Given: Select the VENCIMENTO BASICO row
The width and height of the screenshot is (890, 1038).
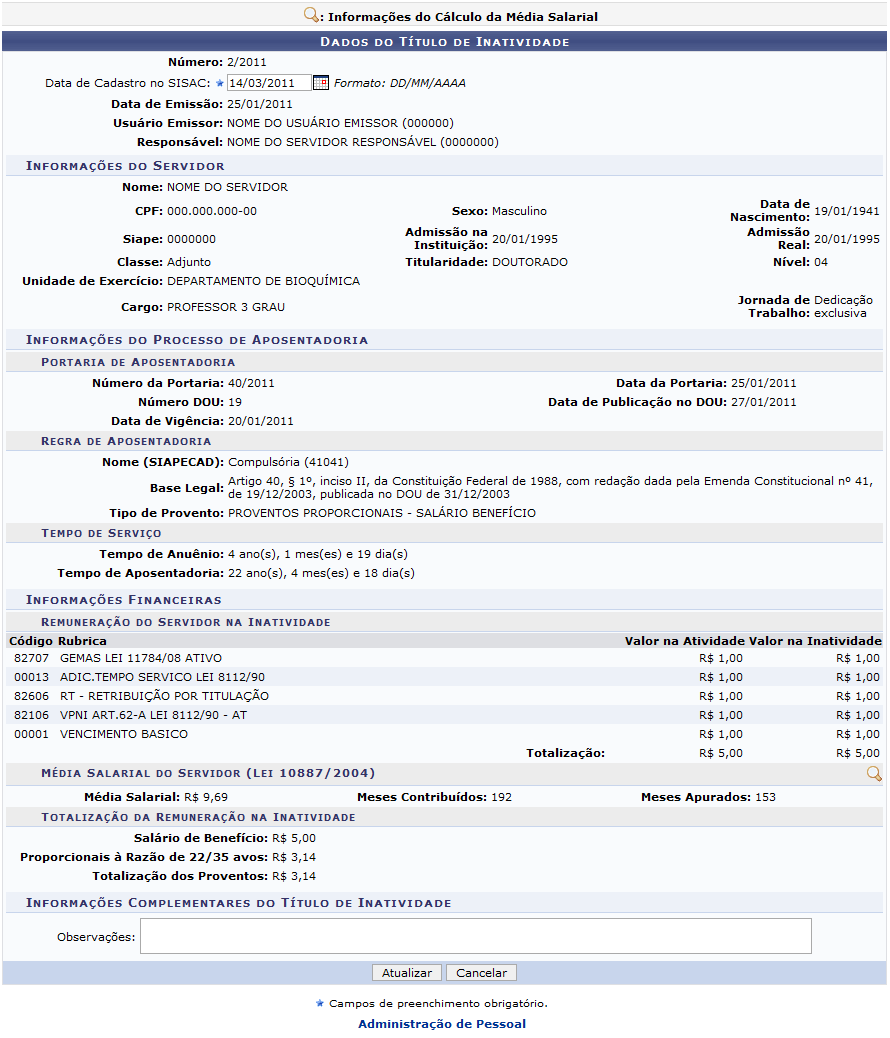Looking at the screenshot, I should coord(124,734).
